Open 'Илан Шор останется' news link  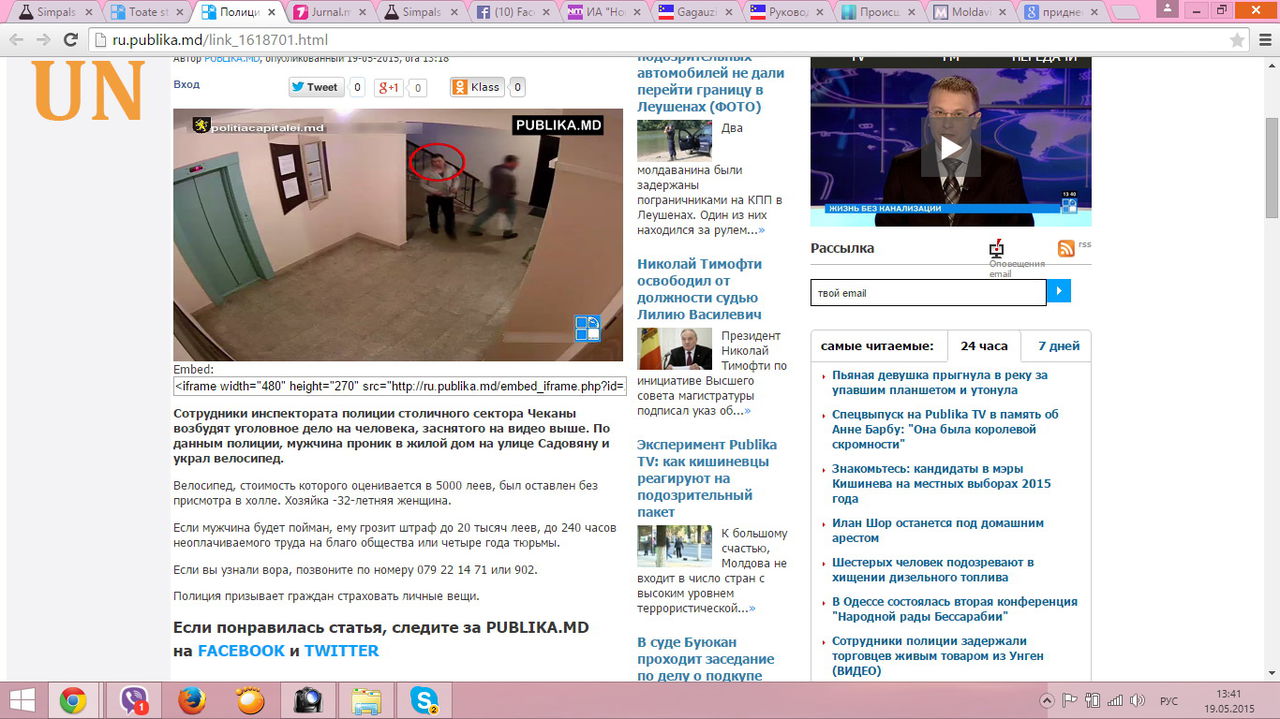point(938,530)
